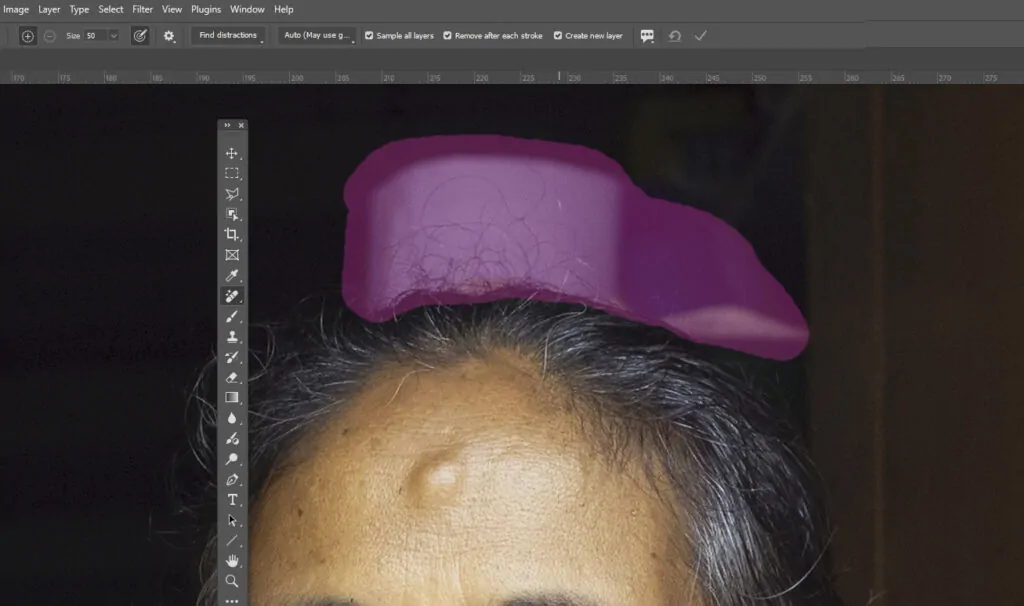Screen dimensions: 1024x606
Task: Commit the removal with the checkmark button
Action: [700, 36]
